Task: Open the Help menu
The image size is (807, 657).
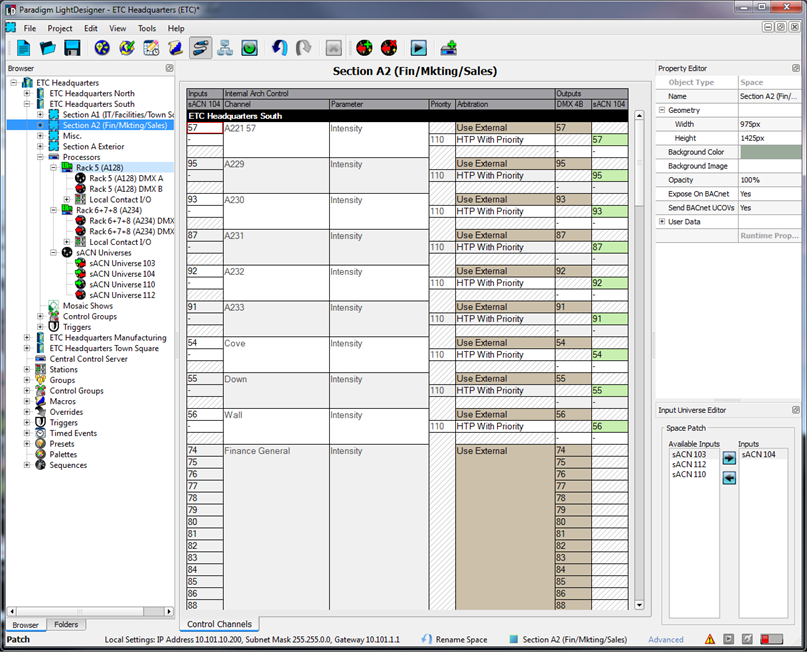Action: pos(176,28)
